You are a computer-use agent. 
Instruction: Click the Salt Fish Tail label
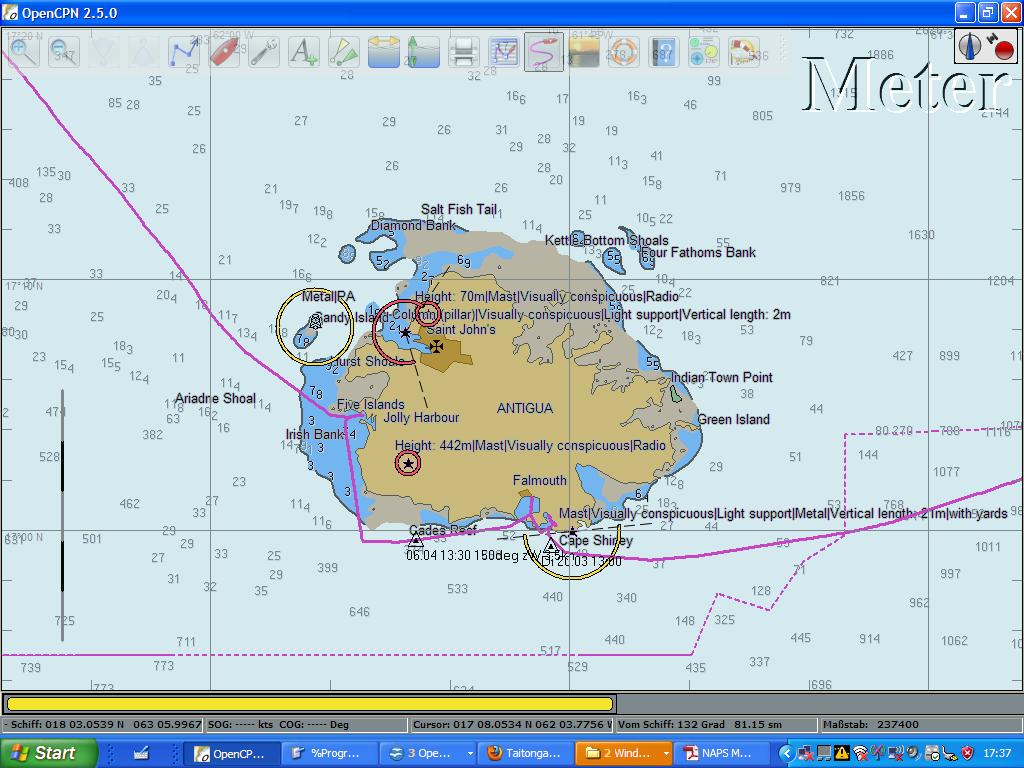click(x=459, y=209)
